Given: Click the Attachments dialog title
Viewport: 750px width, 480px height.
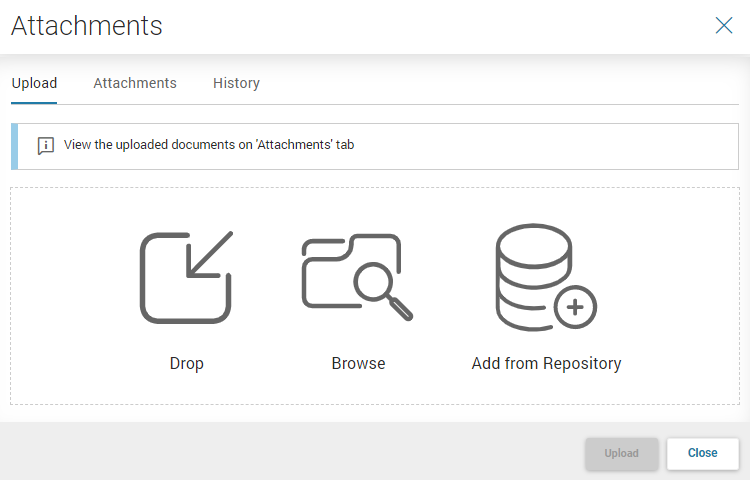Looking at the screenshot, I should point(87,26).
